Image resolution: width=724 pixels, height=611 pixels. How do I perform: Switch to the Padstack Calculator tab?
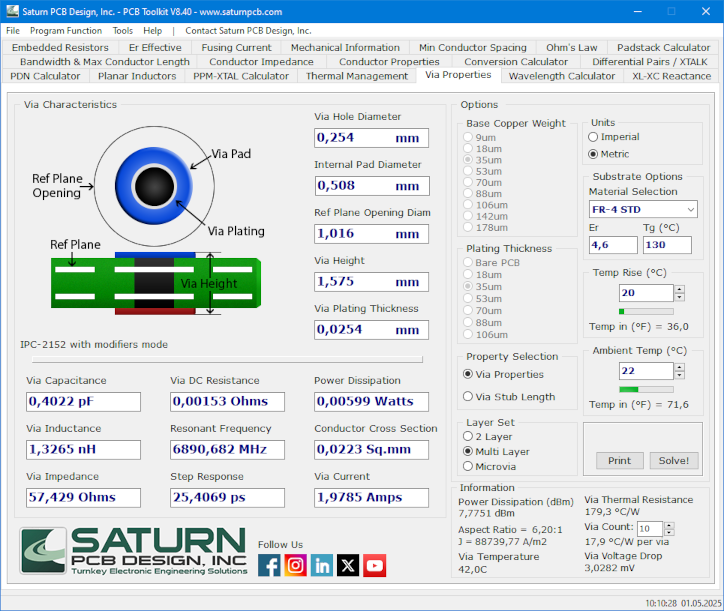pyautogui.click(x=663, y=48)
